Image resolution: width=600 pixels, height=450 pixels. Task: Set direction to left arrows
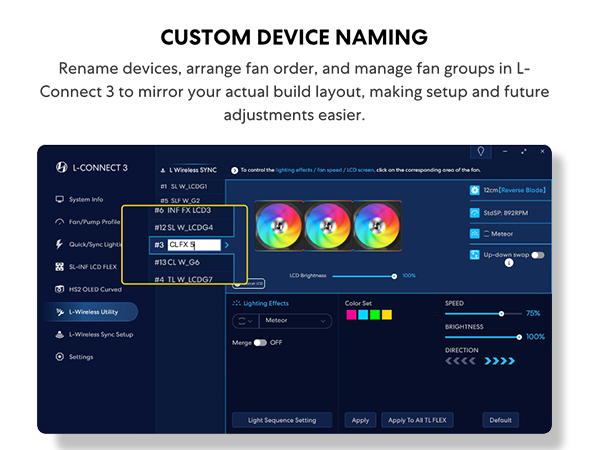[461, 361]
